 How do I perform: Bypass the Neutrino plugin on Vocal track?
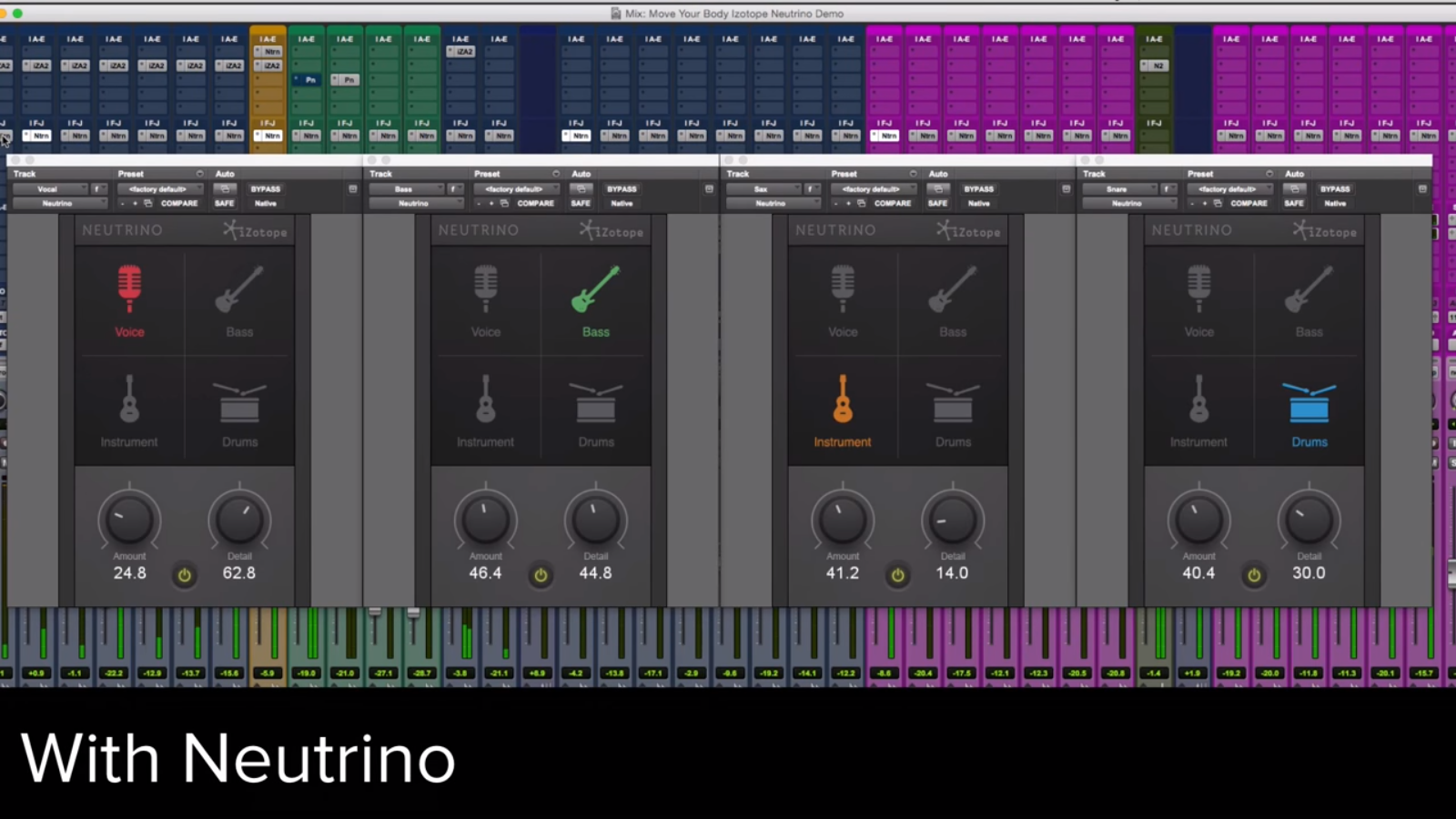266,189
